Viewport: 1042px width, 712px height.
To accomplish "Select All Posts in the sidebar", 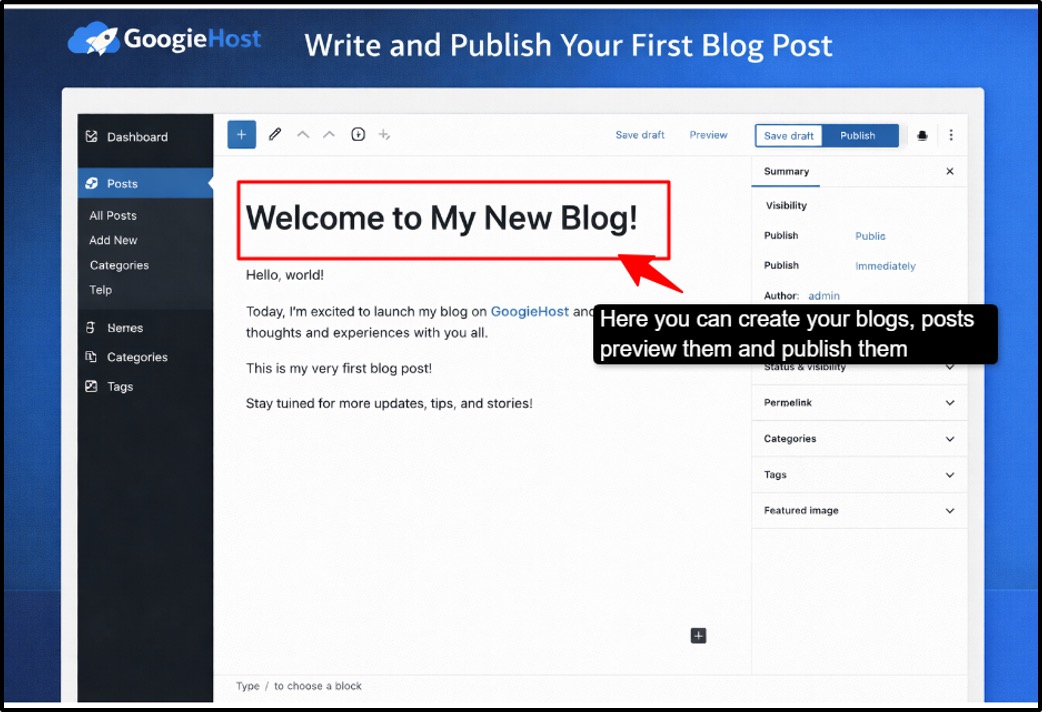I will coord(112,215).
